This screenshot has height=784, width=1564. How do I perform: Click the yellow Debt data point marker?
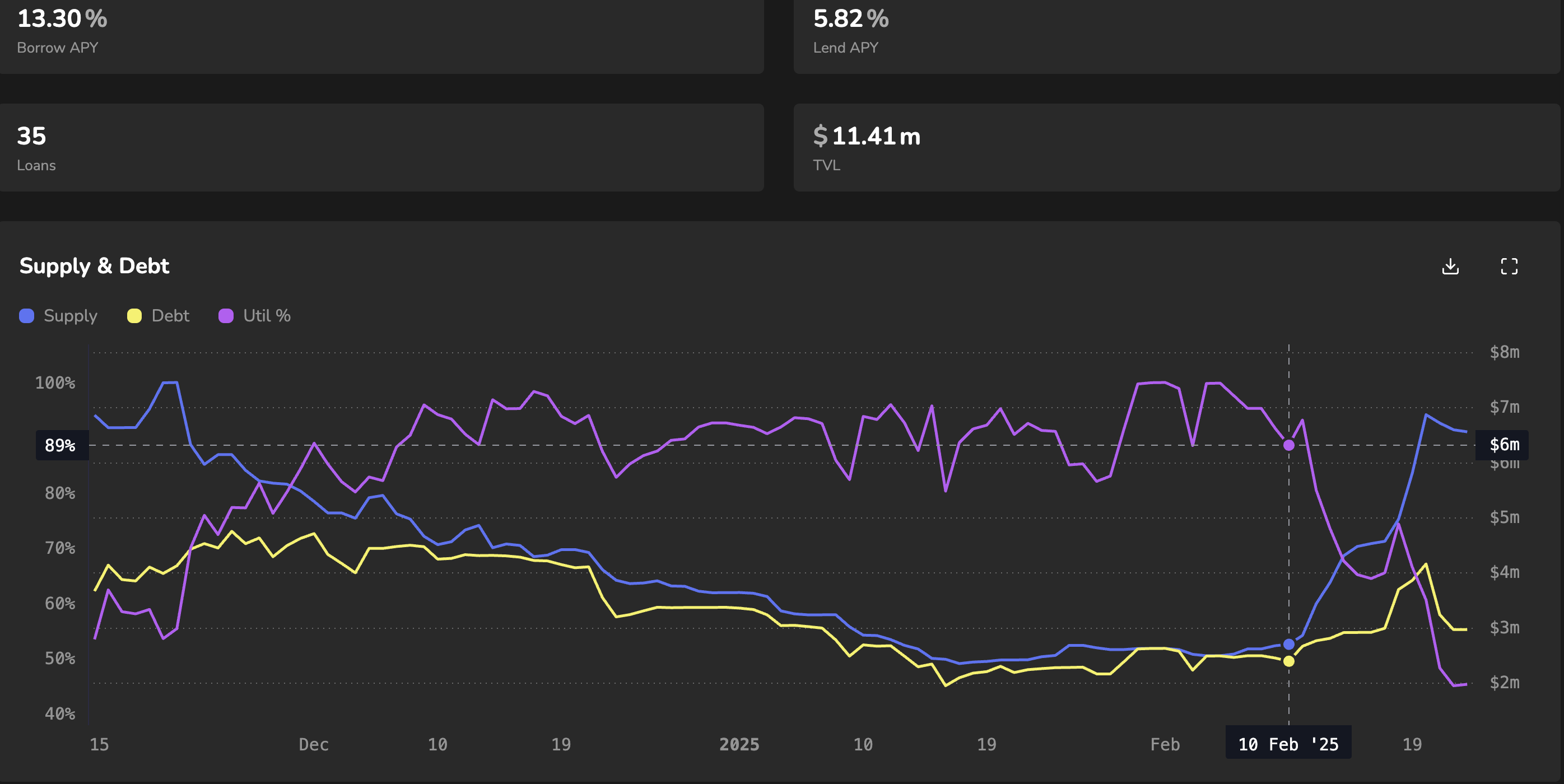tap(1288, 661)
